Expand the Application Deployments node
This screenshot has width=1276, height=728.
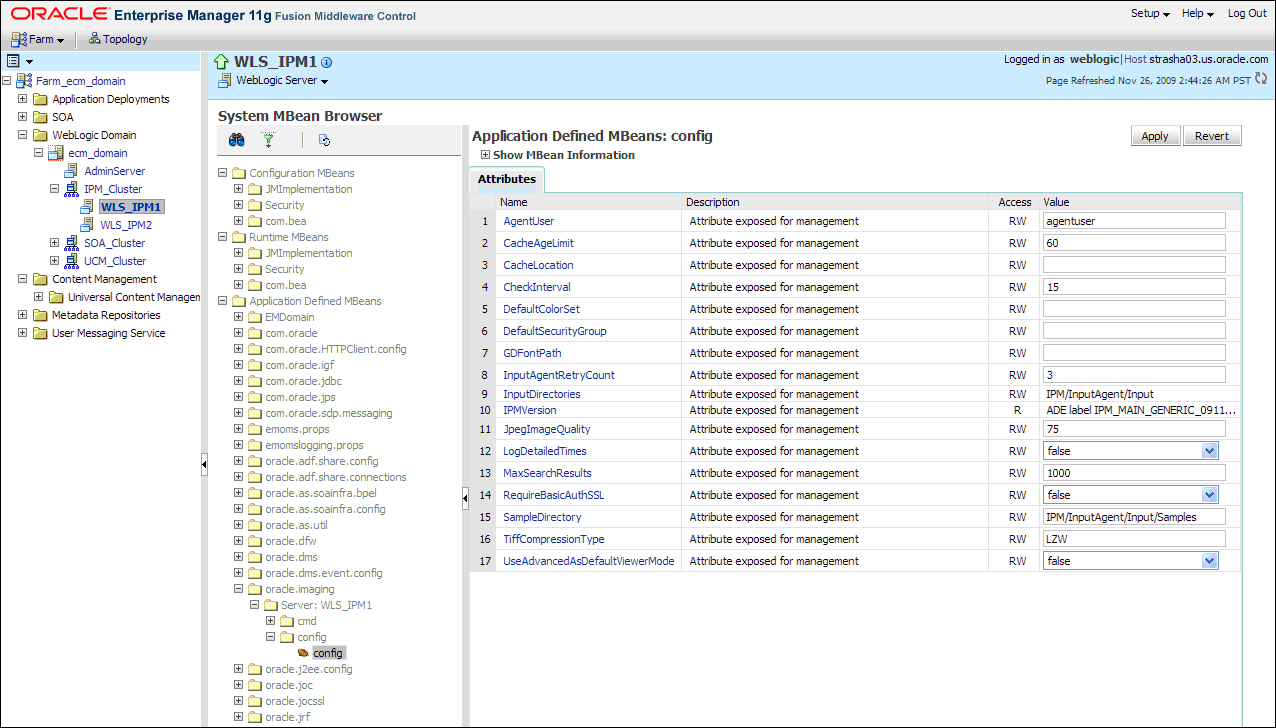23,99
